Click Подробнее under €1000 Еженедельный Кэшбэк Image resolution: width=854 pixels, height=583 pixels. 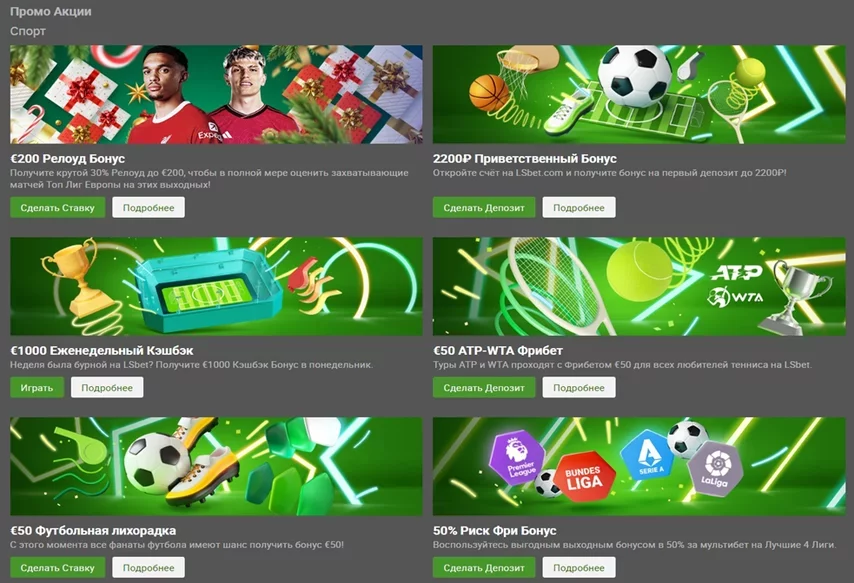[107, 387]
